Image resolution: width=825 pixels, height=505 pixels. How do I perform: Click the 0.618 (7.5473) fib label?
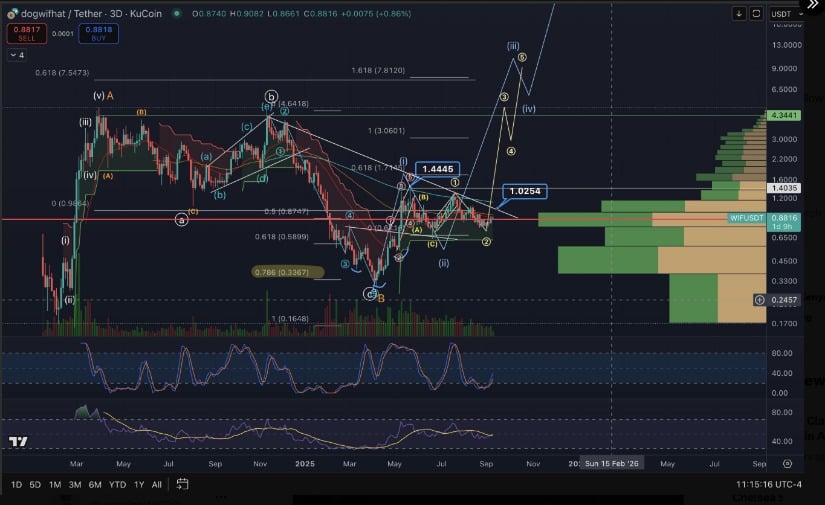pos(62,73)
